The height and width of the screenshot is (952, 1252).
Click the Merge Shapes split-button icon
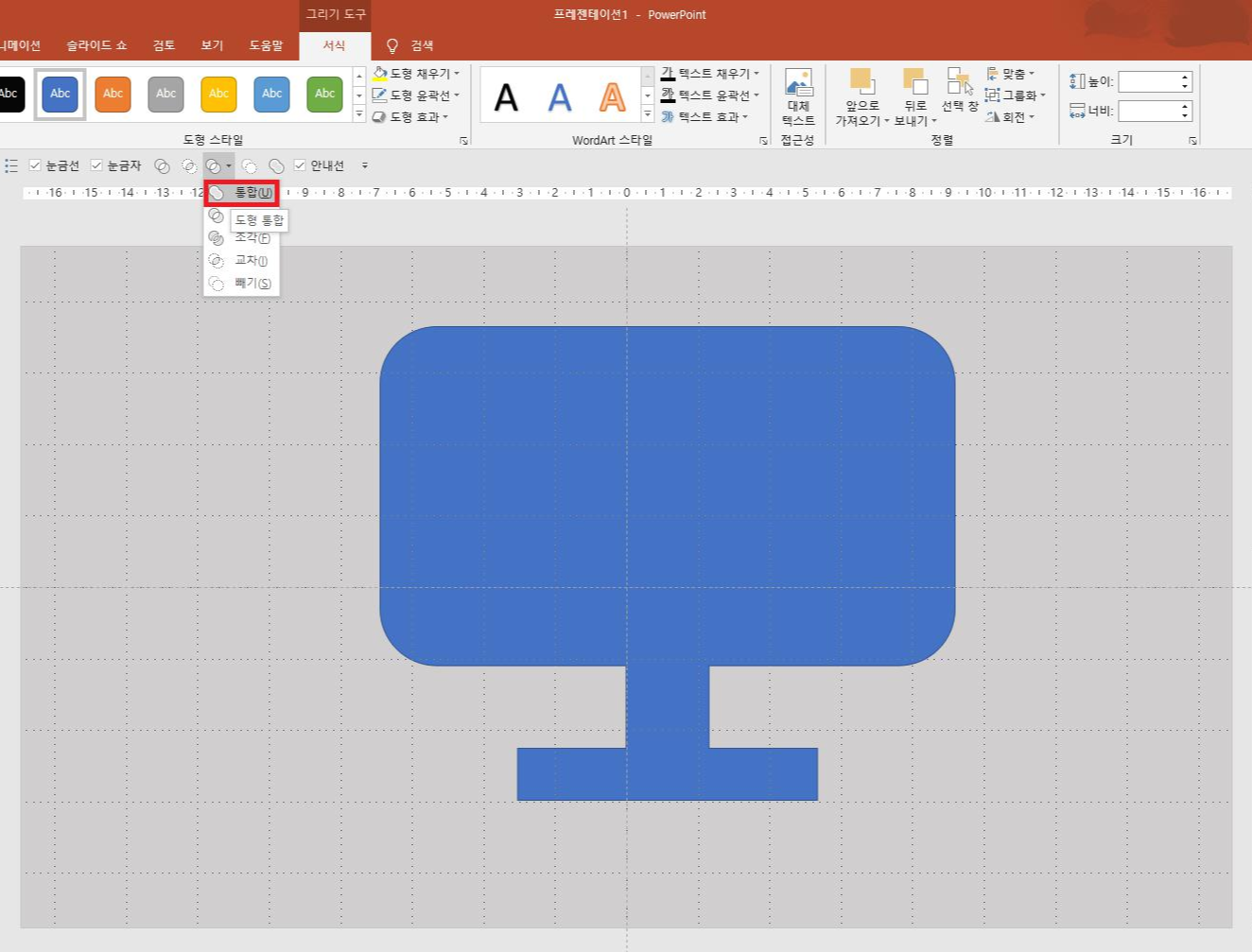214,165
